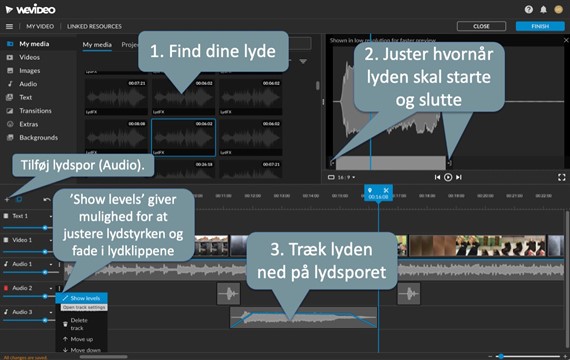The image size is (570, 360).
Task: Open the user avatar menu
Action: (558, 9)
